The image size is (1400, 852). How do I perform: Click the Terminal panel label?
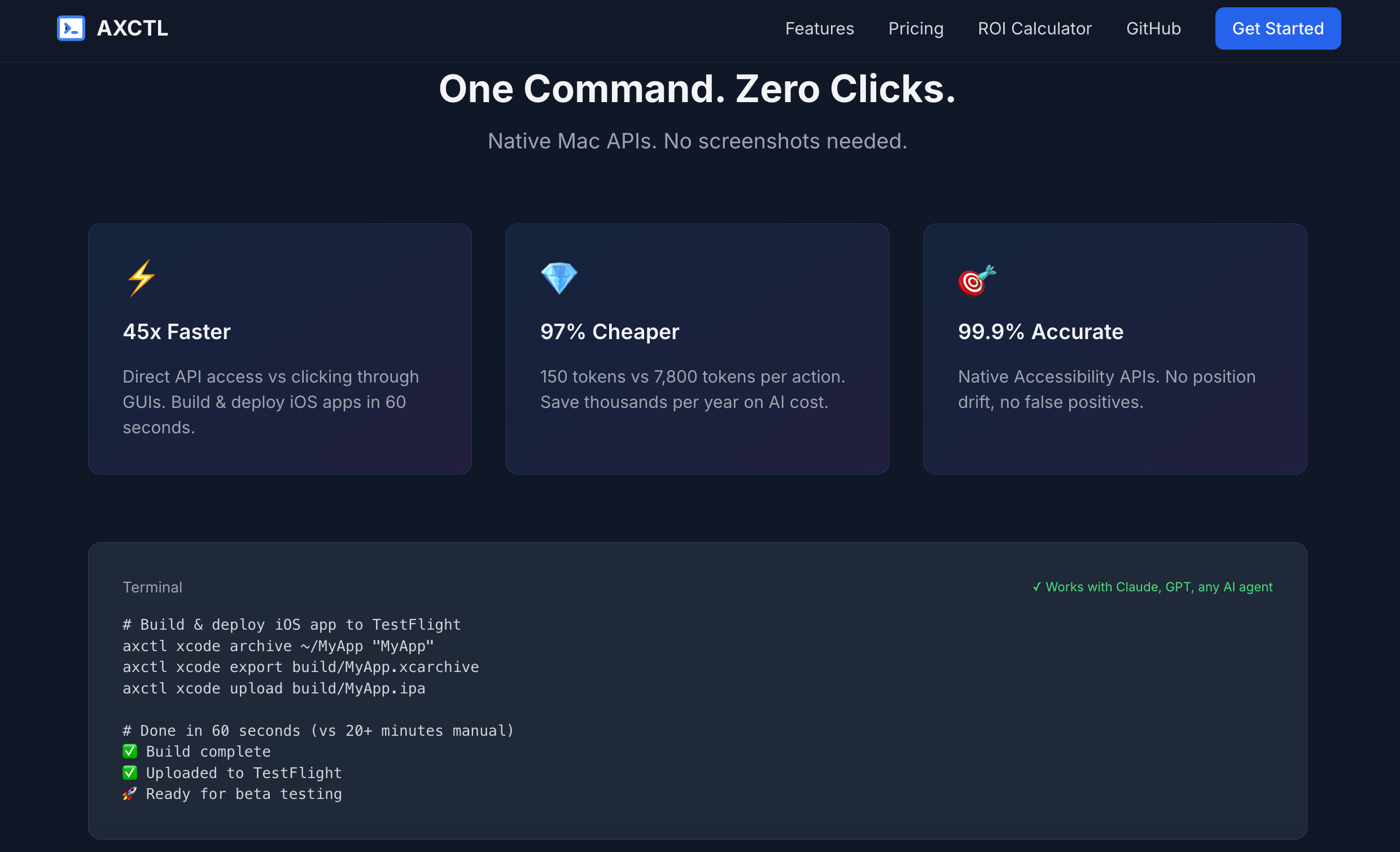[x=152, y=587]
